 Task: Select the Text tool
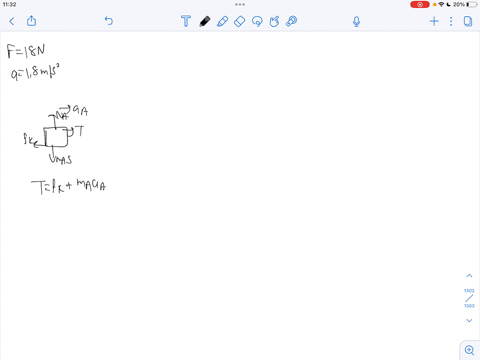(x=186, y=21)
